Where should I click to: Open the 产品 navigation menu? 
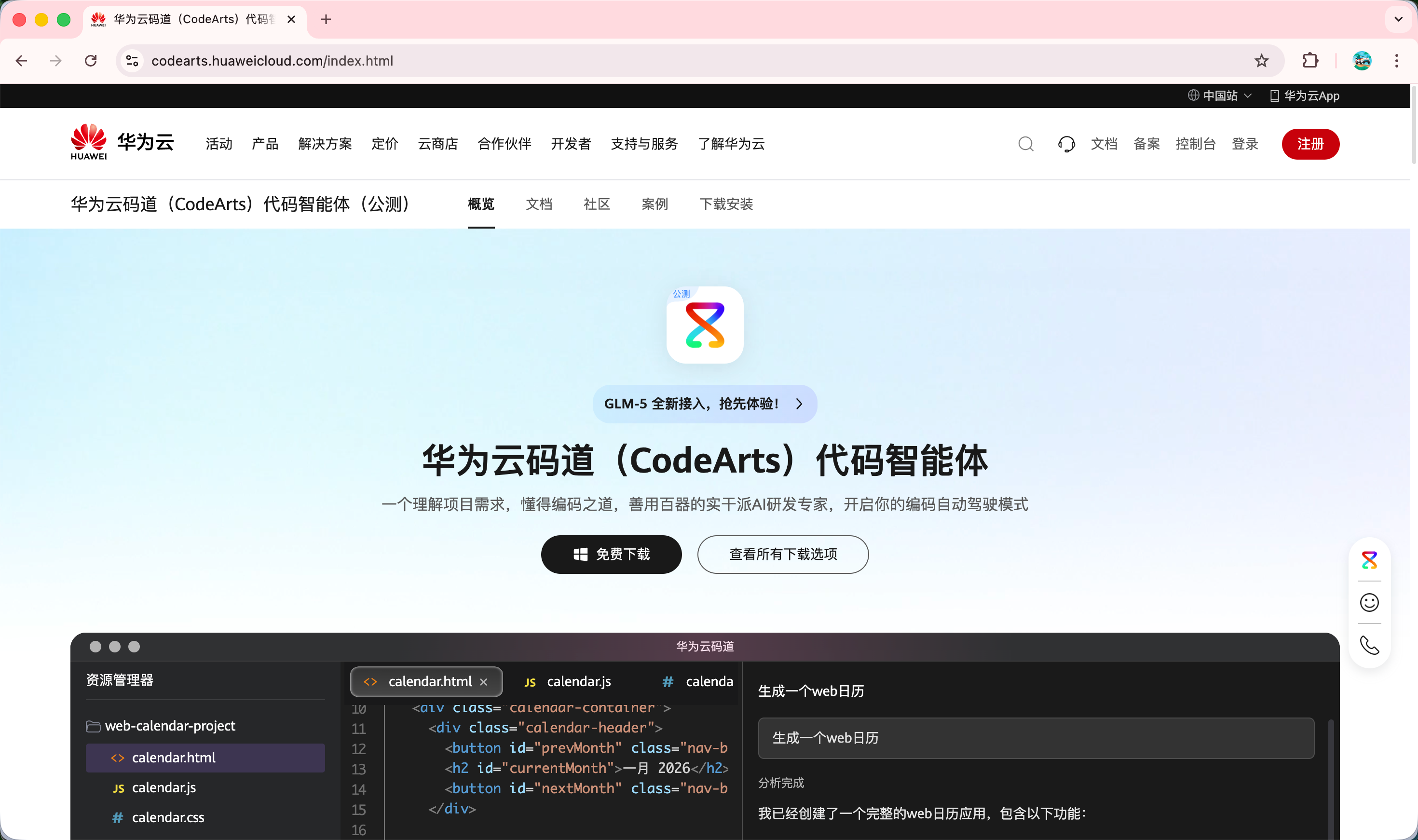coord(265,144)
